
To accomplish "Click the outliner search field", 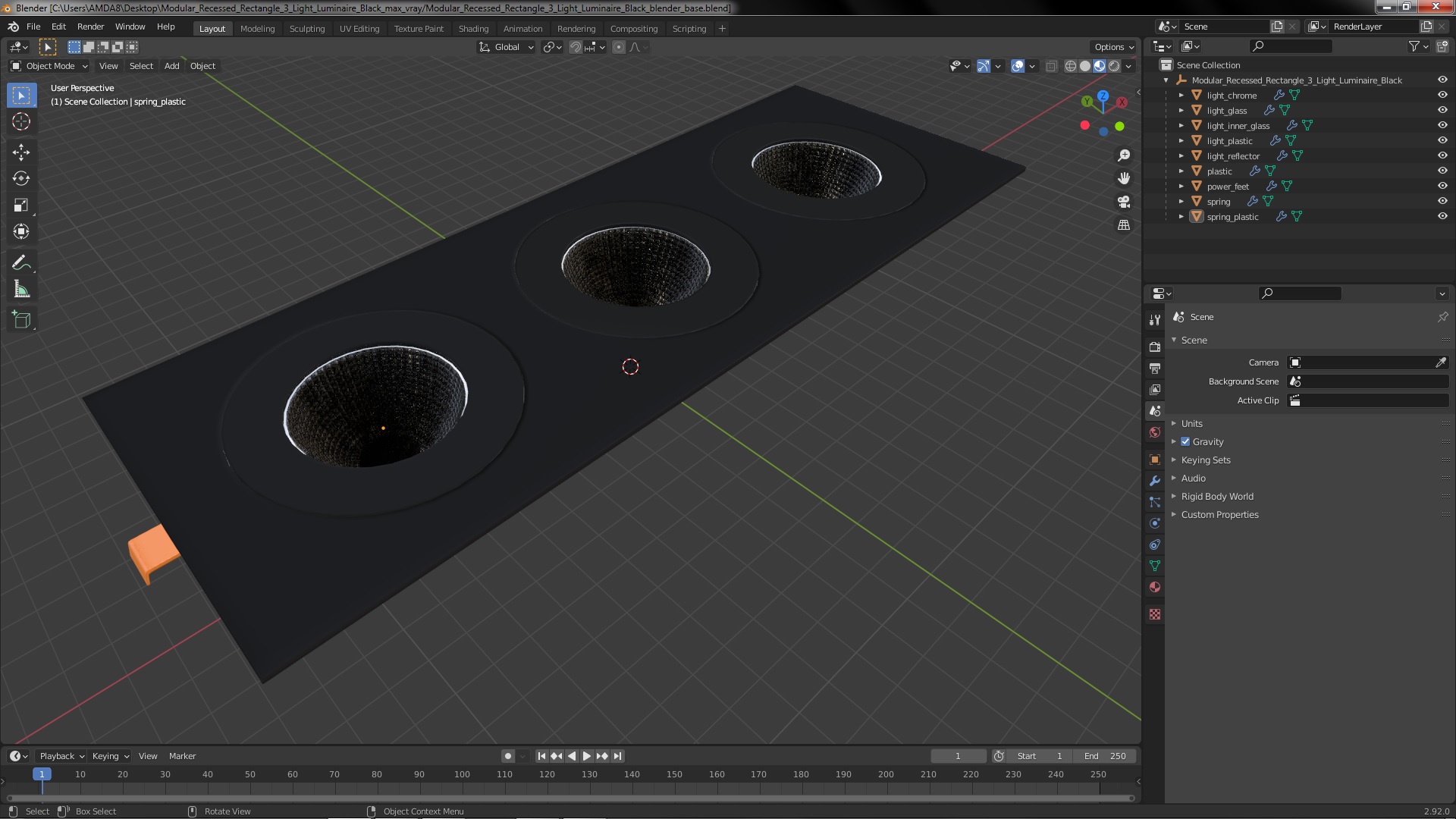I will coord(1291,46).
